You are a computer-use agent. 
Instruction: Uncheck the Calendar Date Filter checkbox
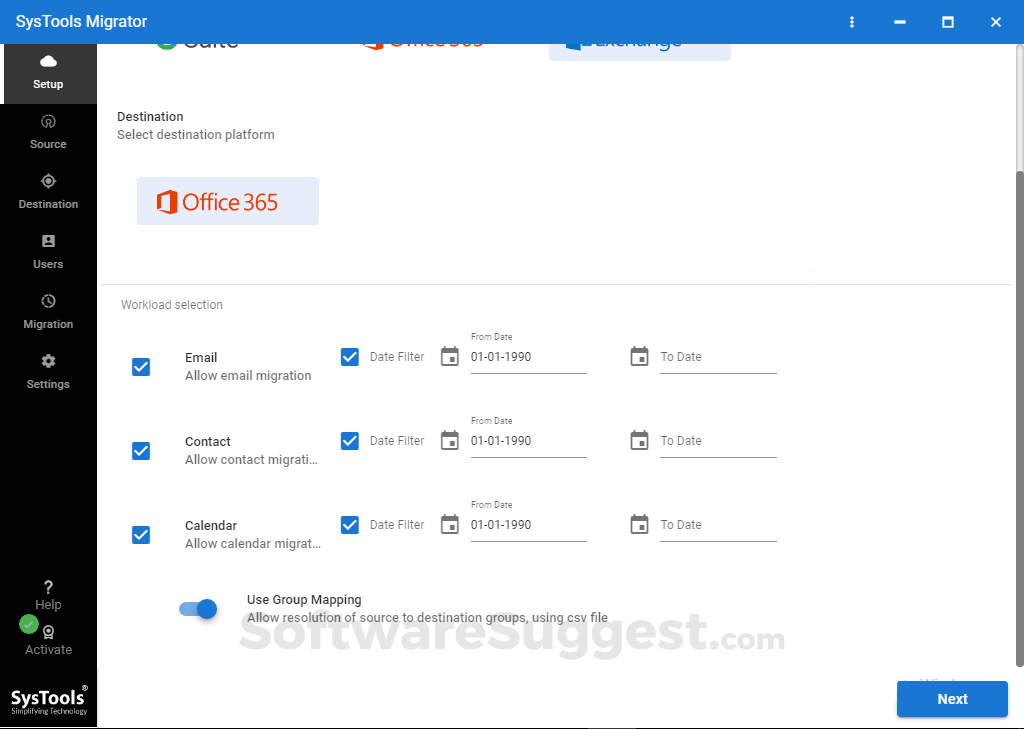tap(352, 524)
